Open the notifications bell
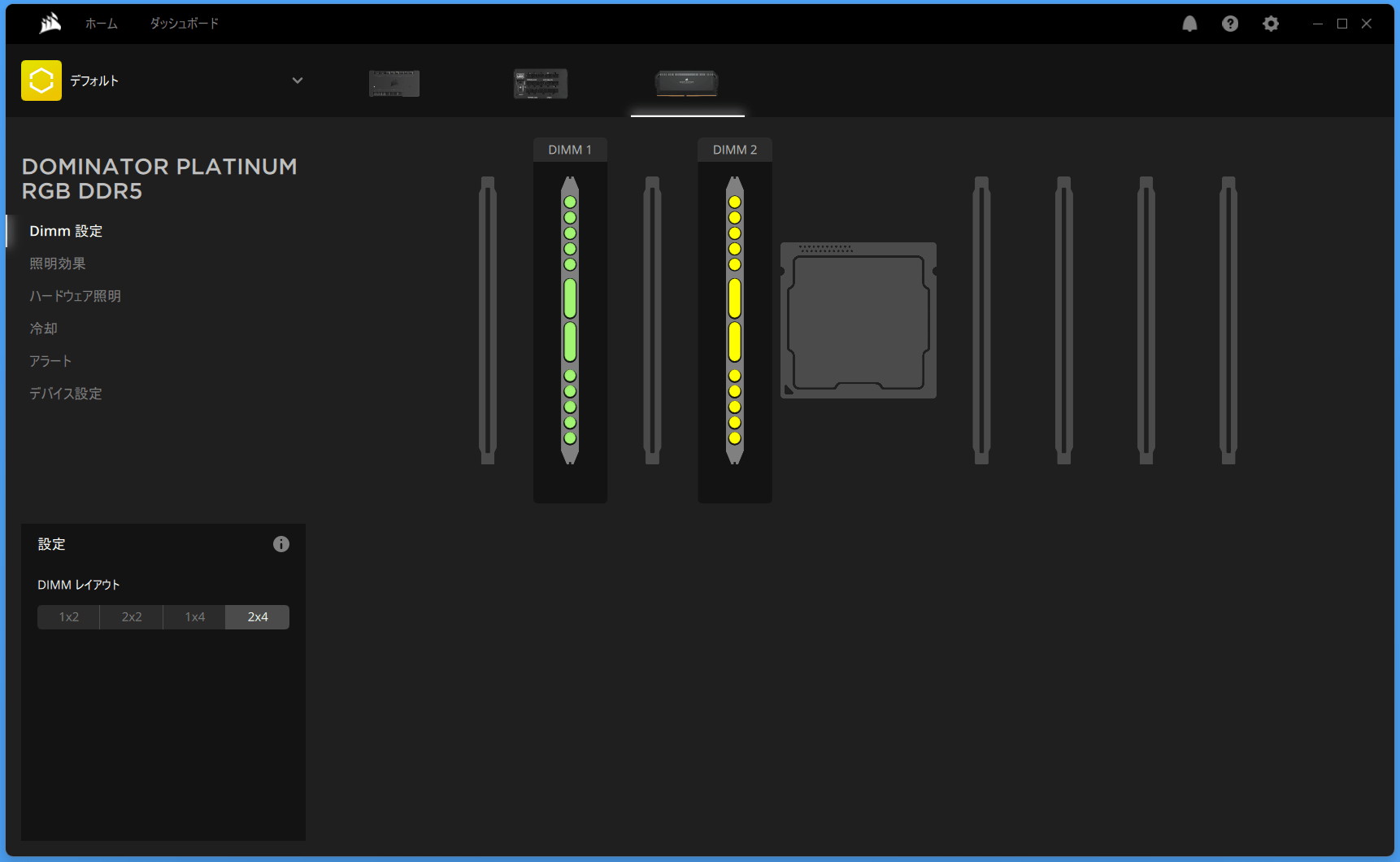The image size is (1400, 862). click(1189, 24)
